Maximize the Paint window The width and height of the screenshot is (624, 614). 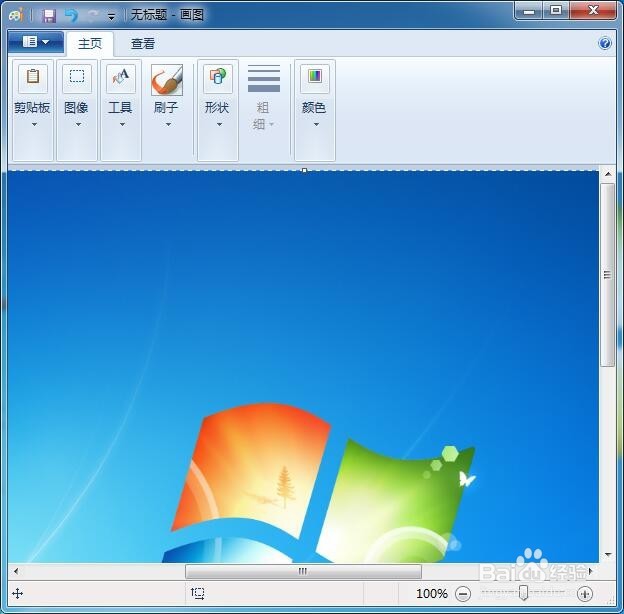coord(556,11)
